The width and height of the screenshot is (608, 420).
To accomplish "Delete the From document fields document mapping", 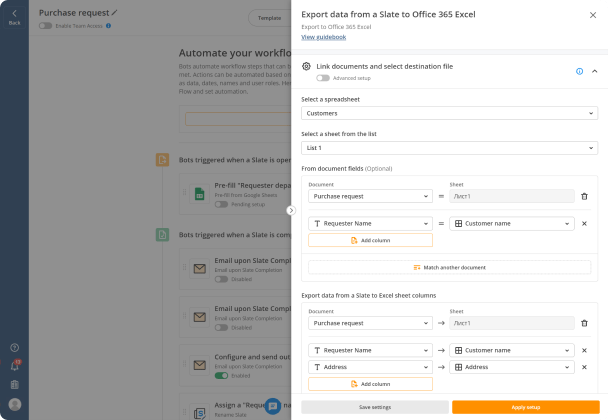I will pyautogui.click(x=584, y=196).
